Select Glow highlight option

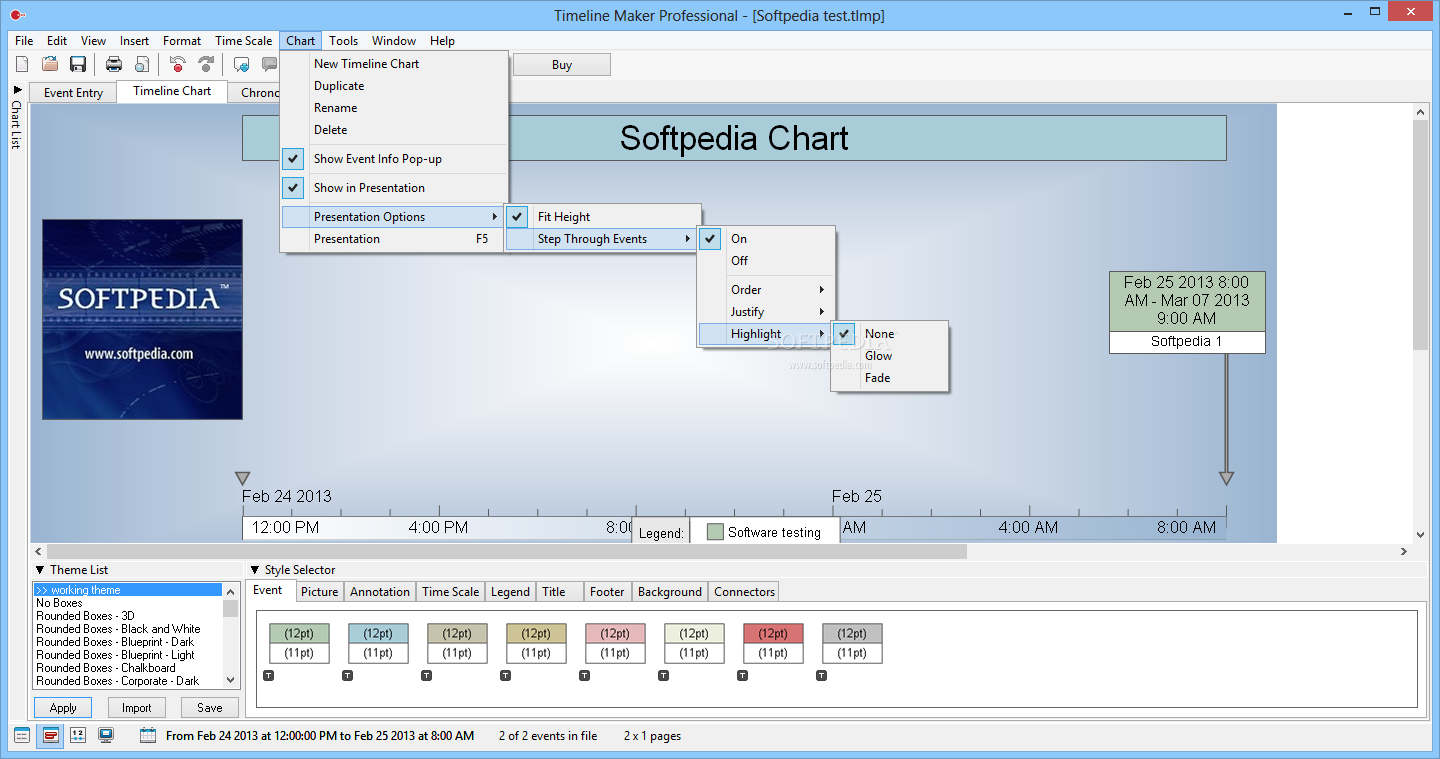tap(890, 356)
